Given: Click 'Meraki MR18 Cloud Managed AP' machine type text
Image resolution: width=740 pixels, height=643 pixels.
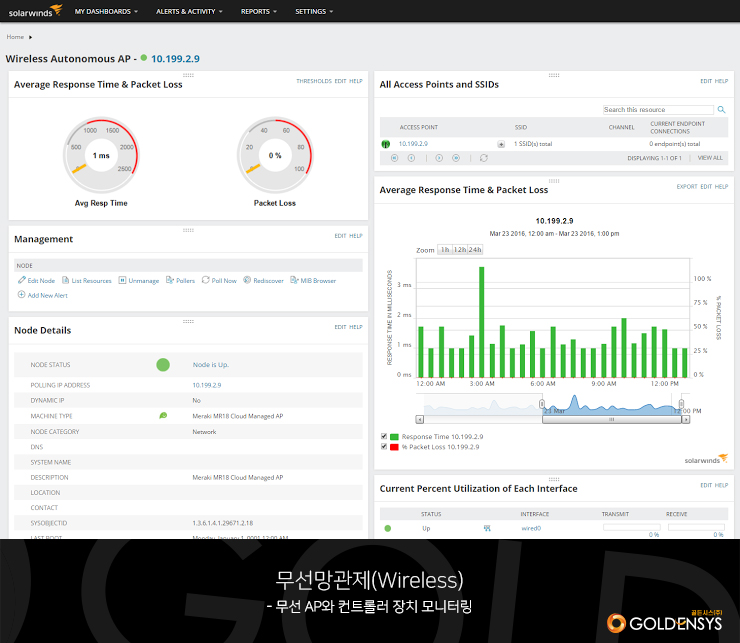Looking at the screenshot, I should click(x=237, y=416).
